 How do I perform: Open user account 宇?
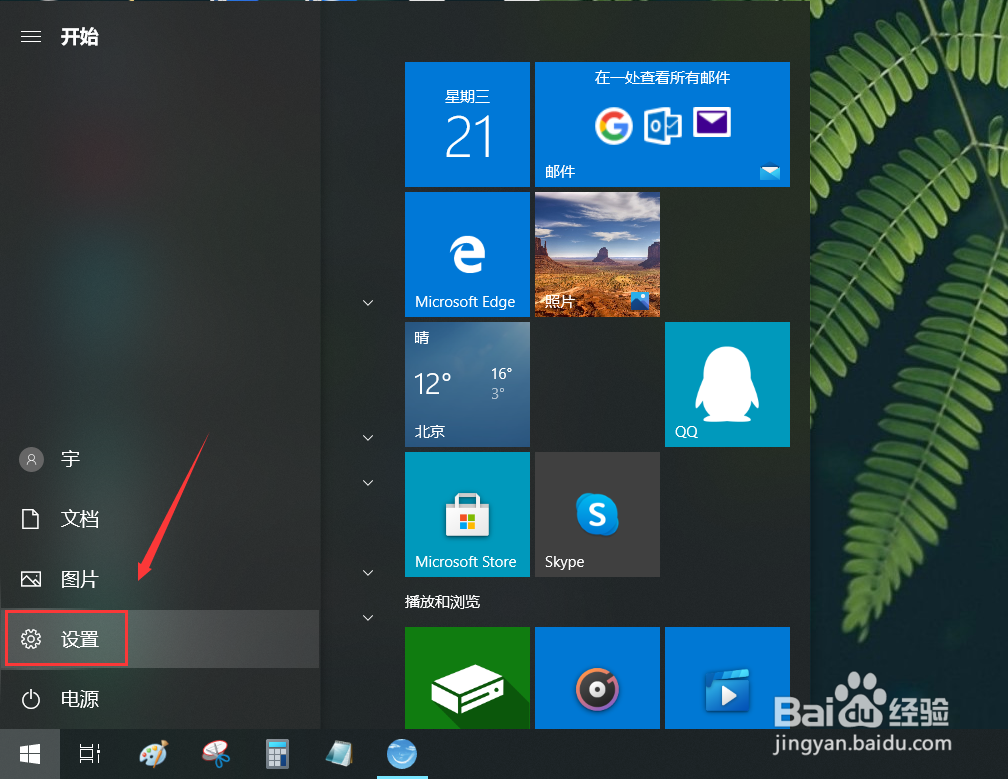[x=160, y=459]
